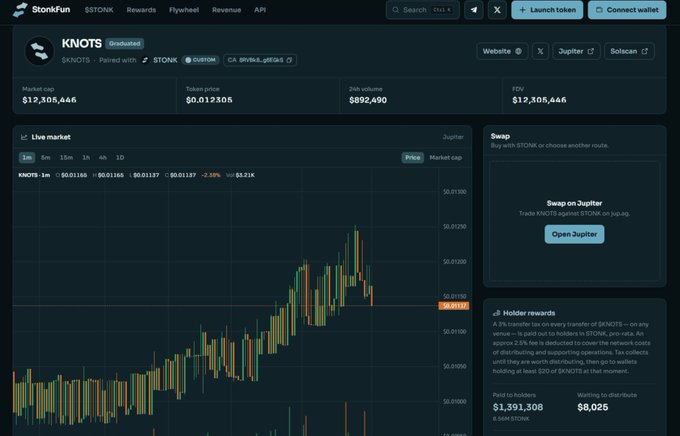
Task: Open the API nav item
Action: pos(260,10)
